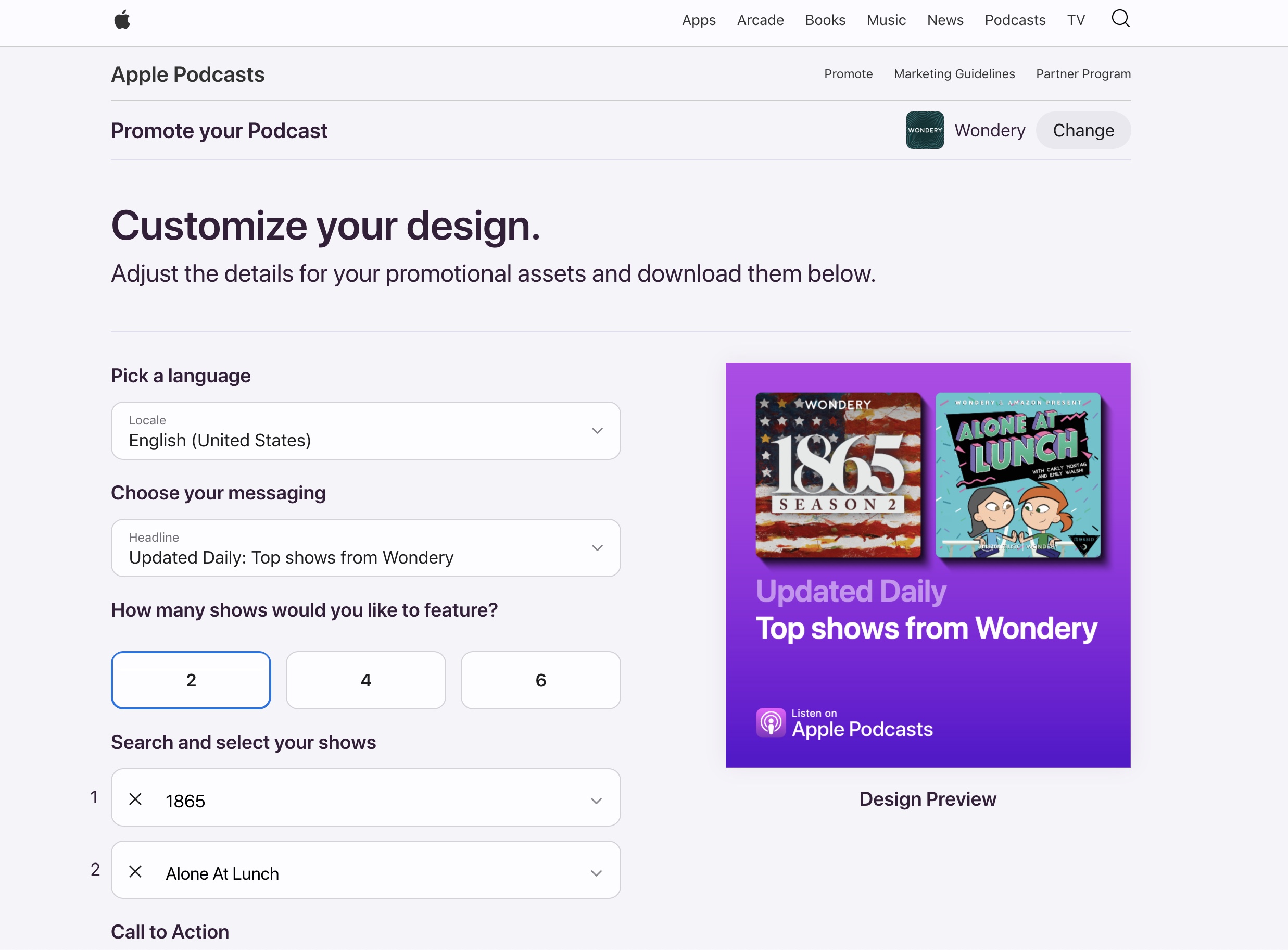The image size is (1288, 950).
Task: Open the search magnifier icon
Action: (x=1120, y=19)
